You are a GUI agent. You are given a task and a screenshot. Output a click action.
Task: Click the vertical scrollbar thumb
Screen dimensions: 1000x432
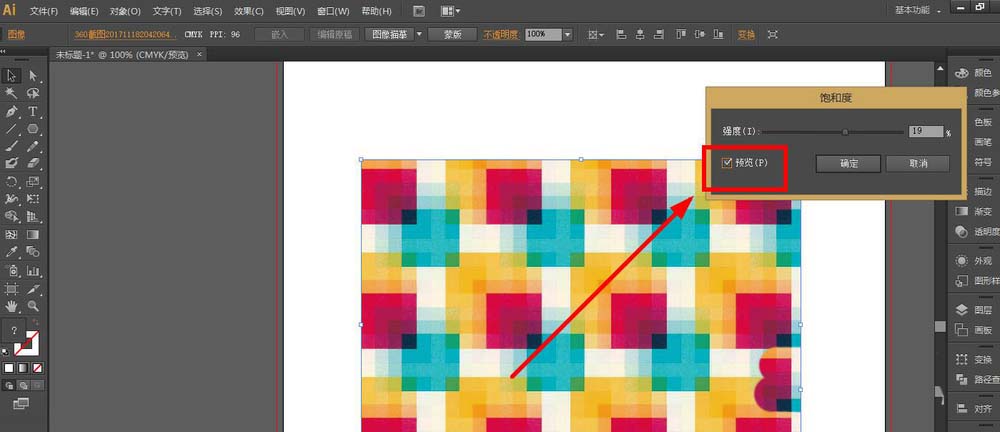939,326
